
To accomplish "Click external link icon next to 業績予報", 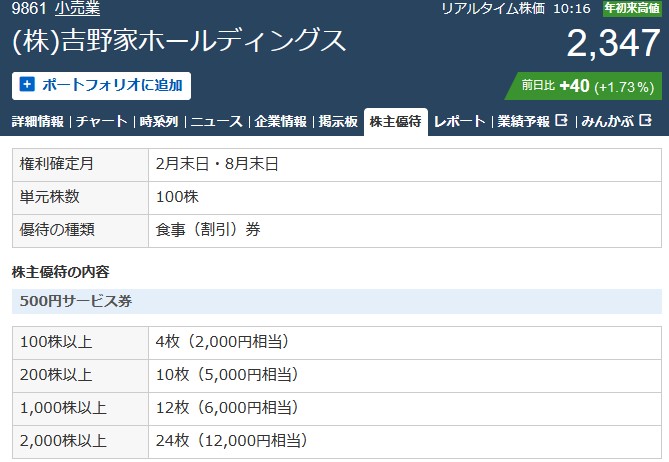I will (x=561, y=121).
